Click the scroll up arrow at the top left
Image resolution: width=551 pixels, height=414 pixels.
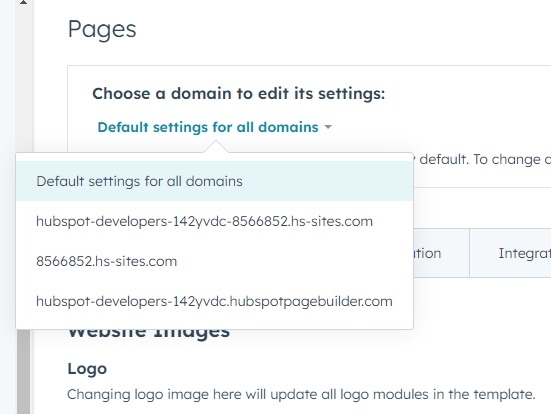(x=23, y=2)
